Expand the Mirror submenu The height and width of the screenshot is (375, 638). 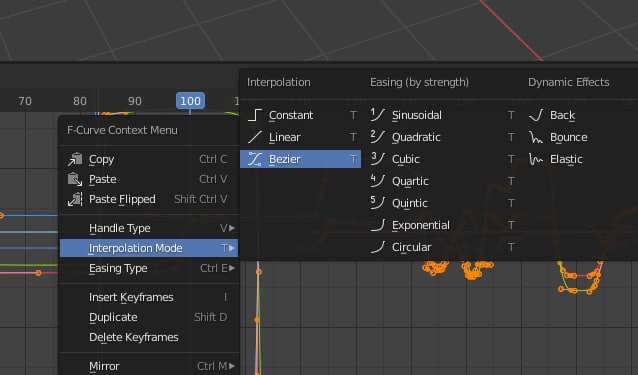coord(149,366)
